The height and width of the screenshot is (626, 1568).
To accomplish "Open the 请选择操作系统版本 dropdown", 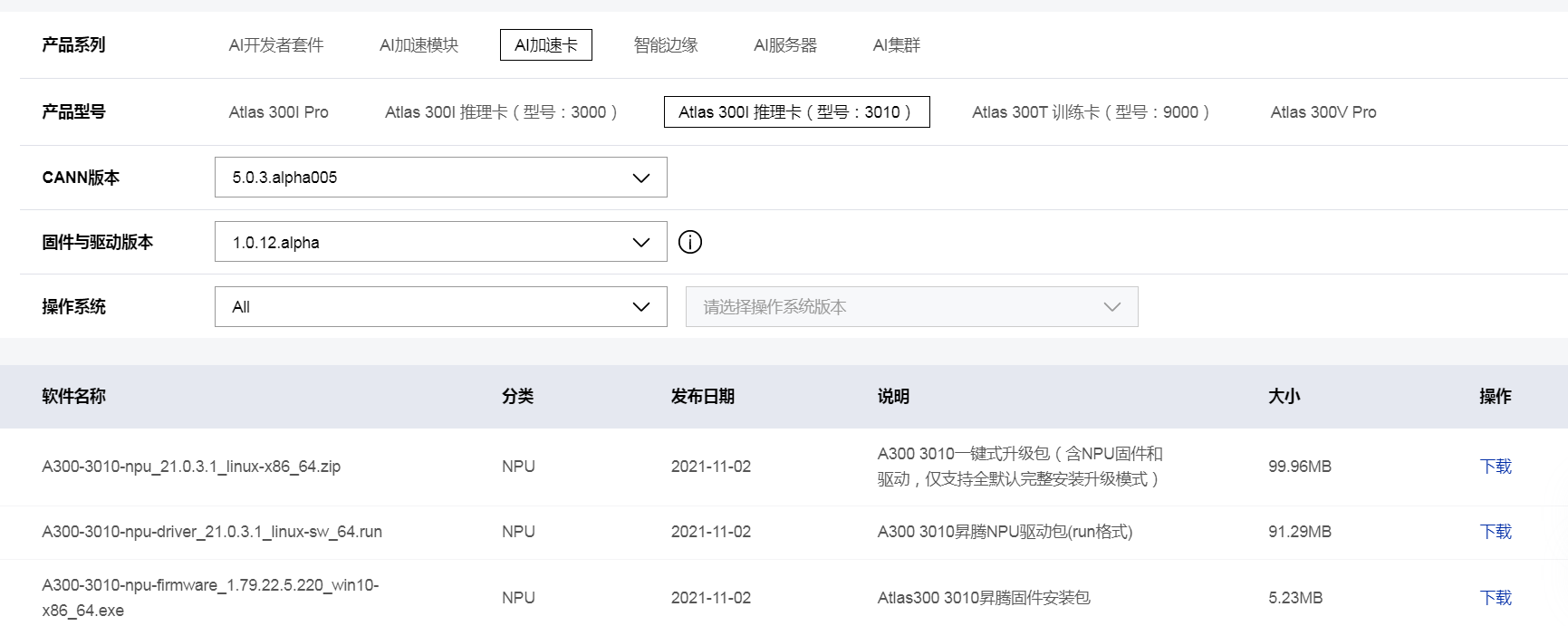I will pos(911,307).
